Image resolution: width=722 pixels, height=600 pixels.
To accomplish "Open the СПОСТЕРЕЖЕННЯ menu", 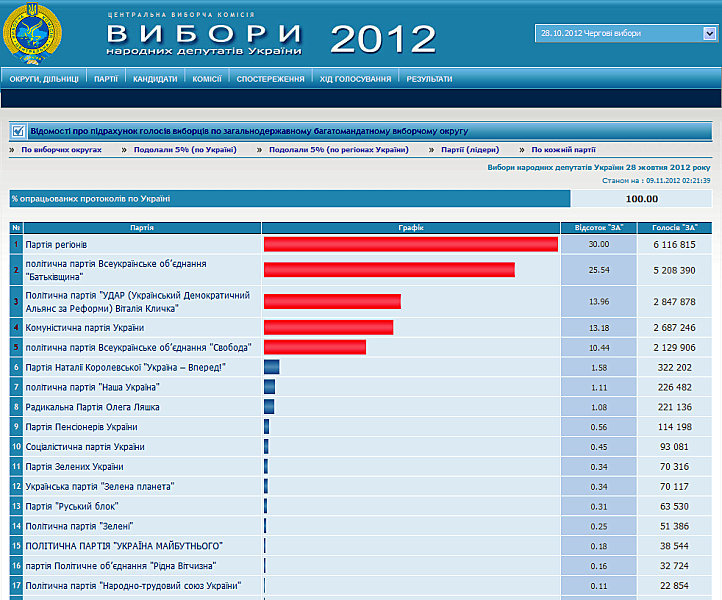I will tap(270, 79).
